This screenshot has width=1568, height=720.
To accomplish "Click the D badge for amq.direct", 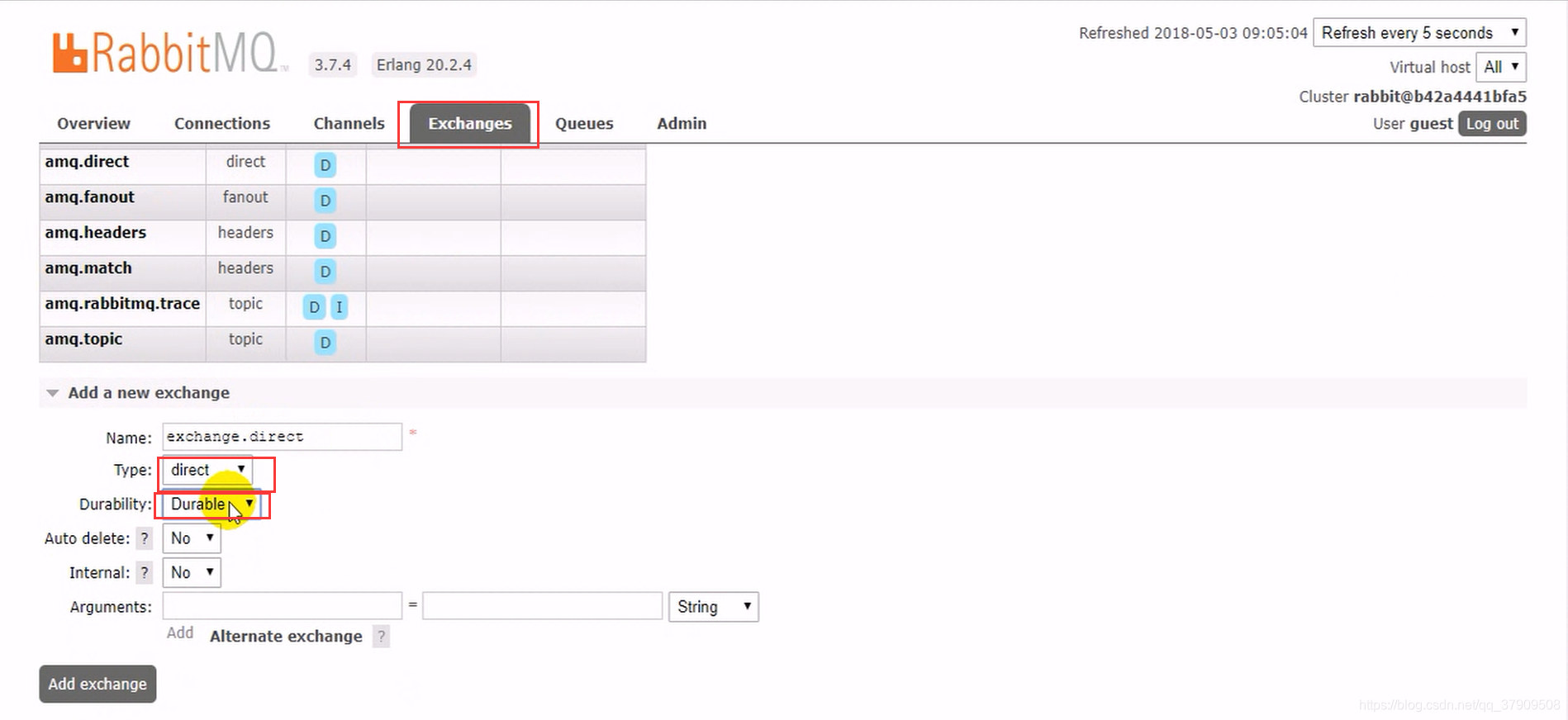I will tap(325, 165).
